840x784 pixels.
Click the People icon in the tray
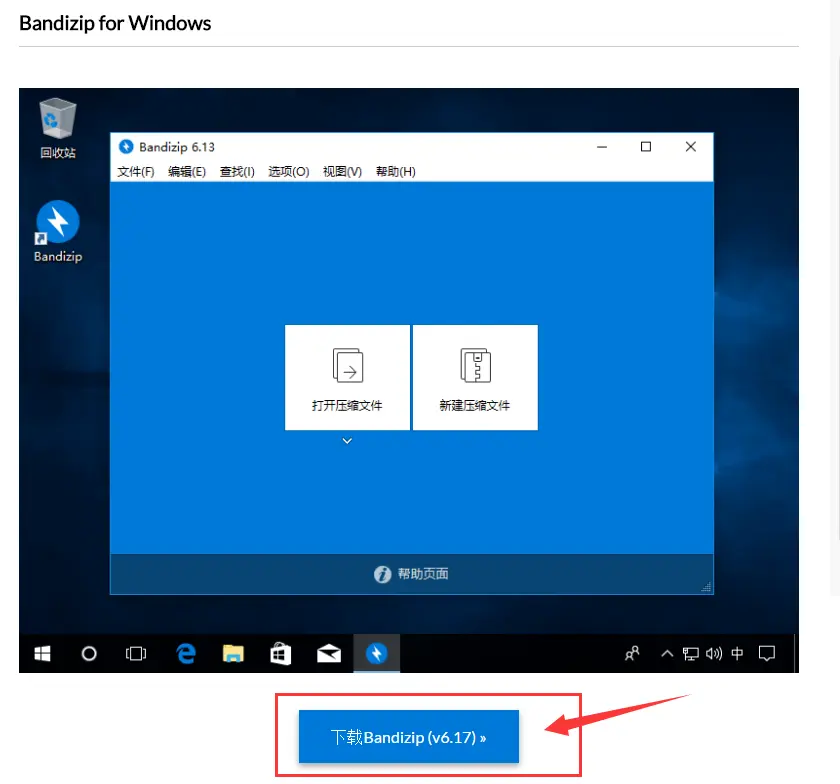coord(632,654)
